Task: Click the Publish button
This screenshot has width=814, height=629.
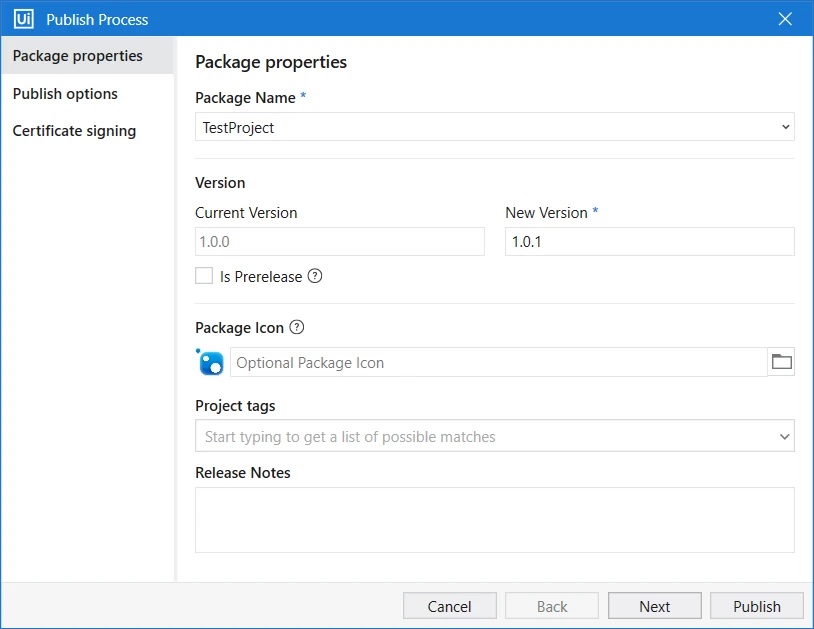Action: point(757,606)
